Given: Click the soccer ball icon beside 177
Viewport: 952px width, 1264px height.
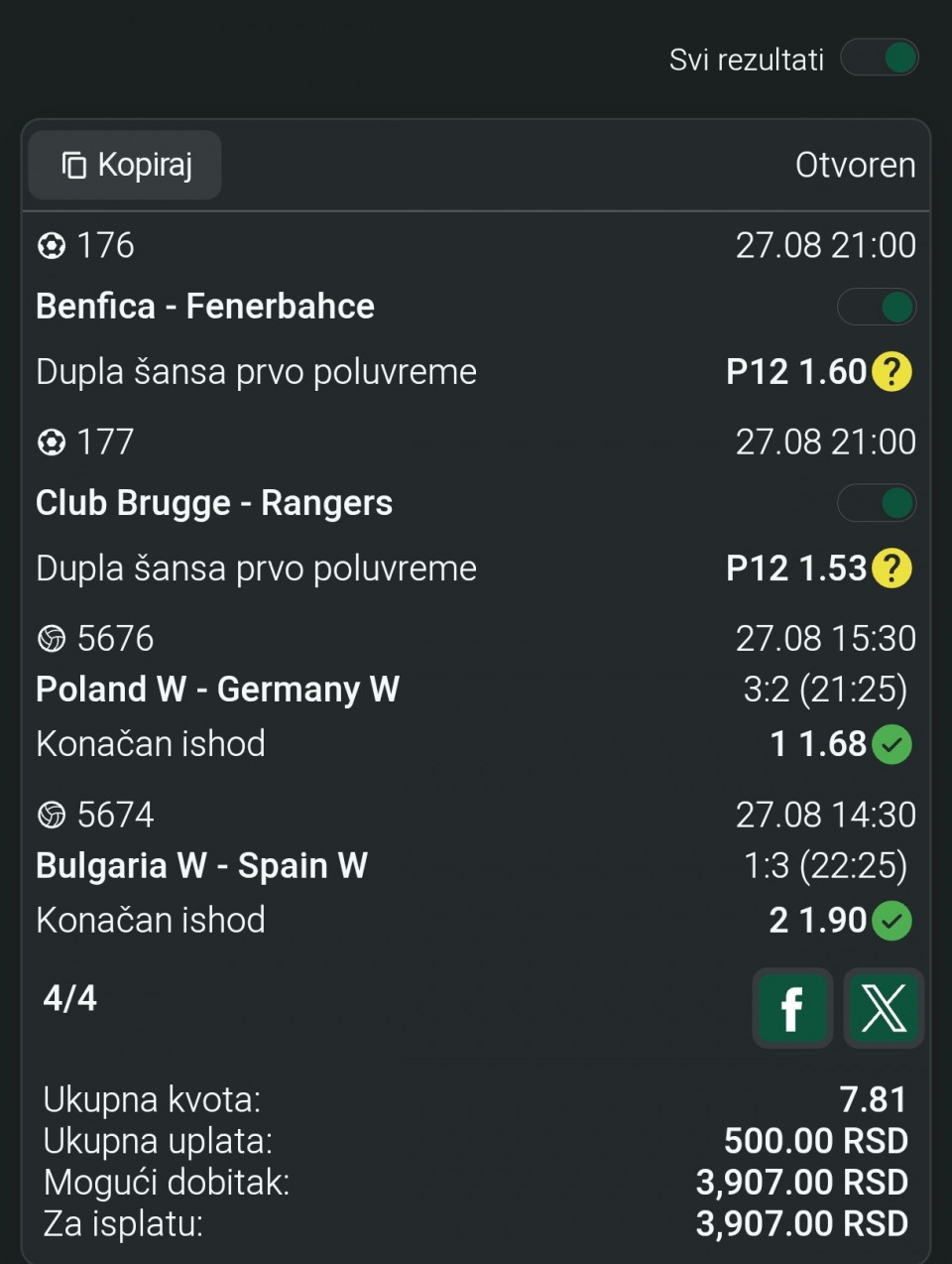Looking at the screenshot, I should tap(51, 442).
